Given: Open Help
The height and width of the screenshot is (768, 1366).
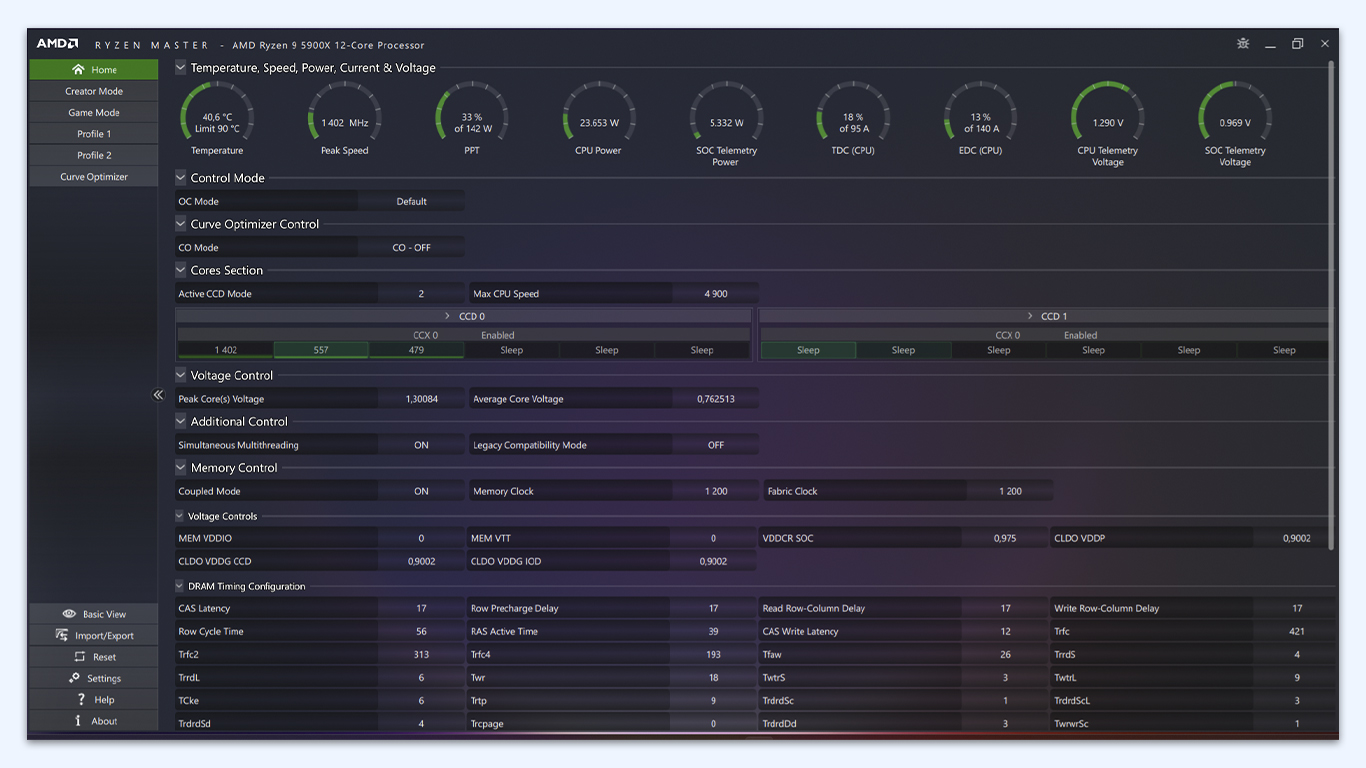Looking at the screenshot, I should pos(94,700).
